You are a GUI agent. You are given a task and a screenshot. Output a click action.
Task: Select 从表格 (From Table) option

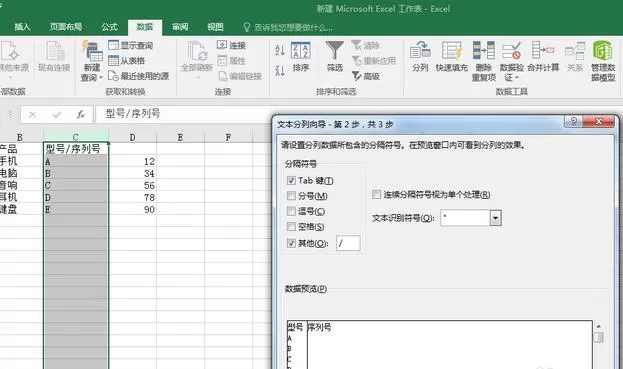pyautogui.click(x=126, y=60)
